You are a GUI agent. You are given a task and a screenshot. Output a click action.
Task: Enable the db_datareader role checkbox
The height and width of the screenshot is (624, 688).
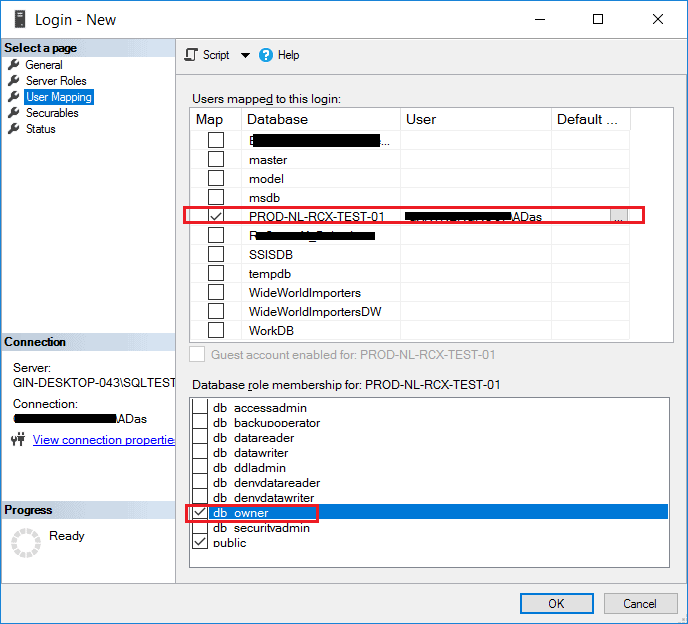200,438
